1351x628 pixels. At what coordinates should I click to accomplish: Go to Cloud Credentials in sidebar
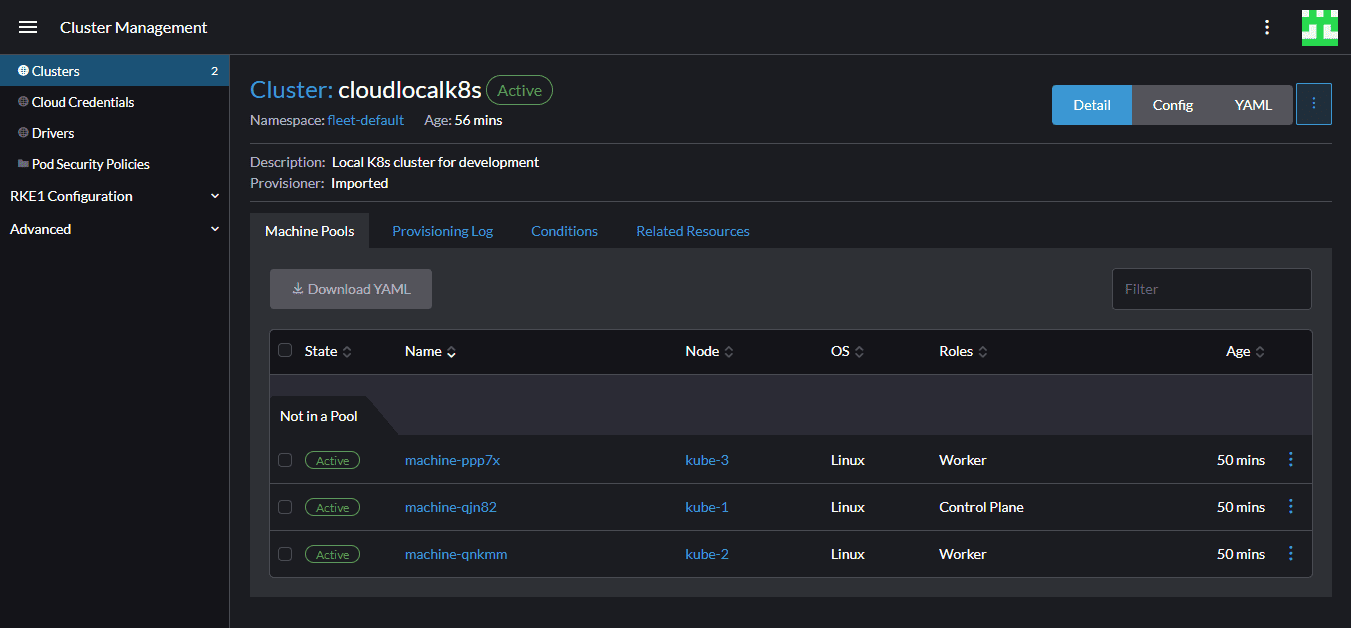coord(83,102)
